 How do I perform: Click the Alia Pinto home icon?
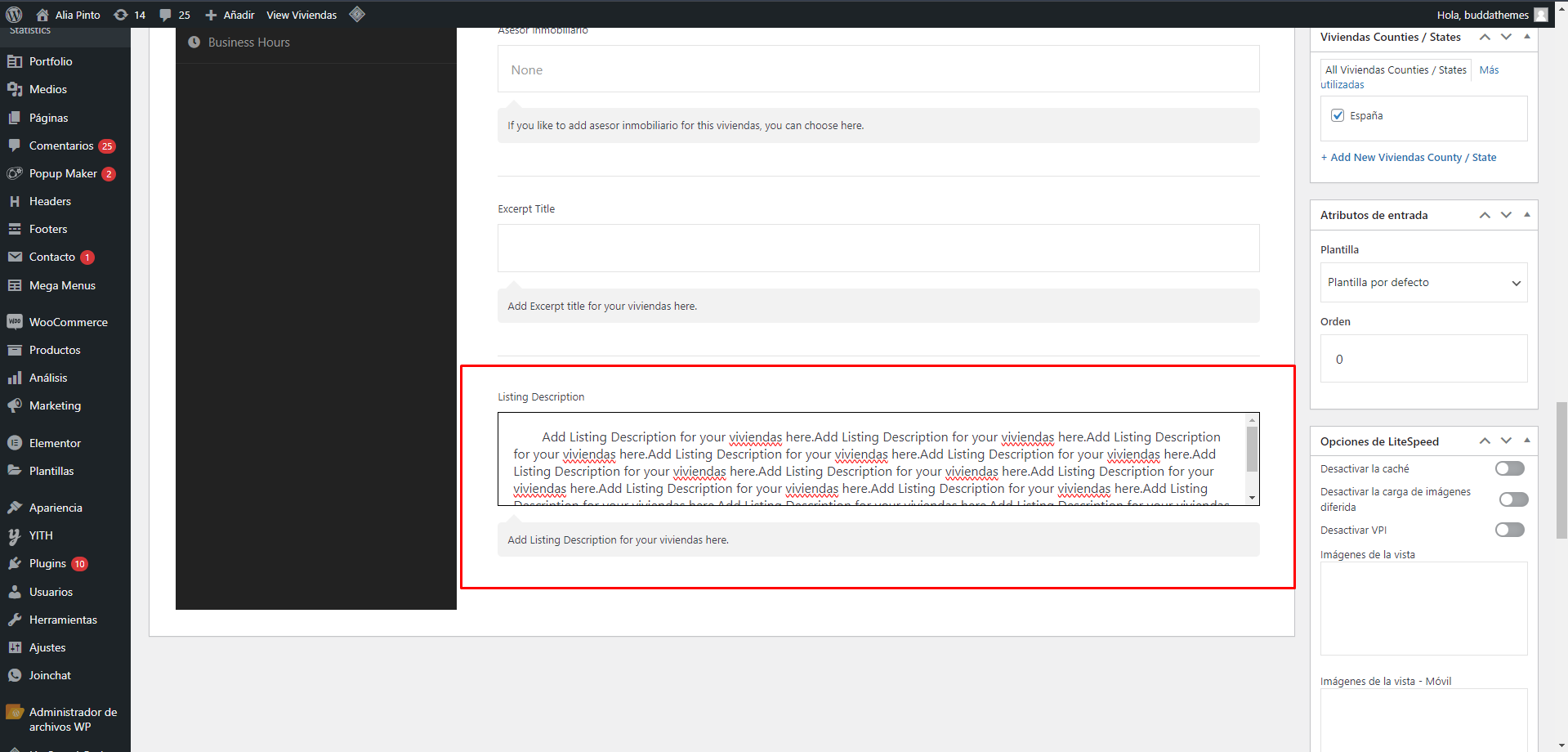42,15
